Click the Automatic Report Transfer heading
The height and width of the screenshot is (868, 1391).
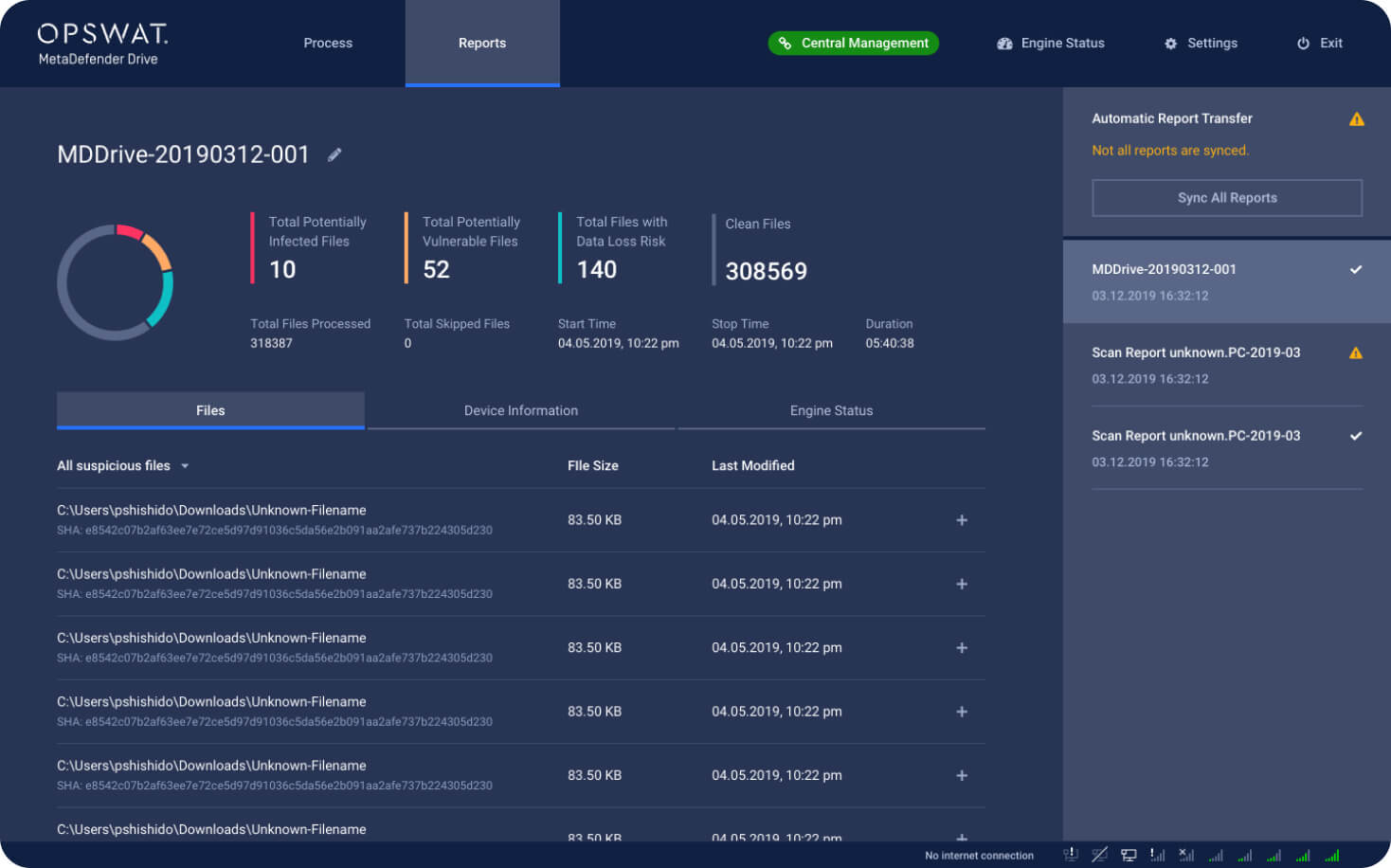coord(1172,118)
